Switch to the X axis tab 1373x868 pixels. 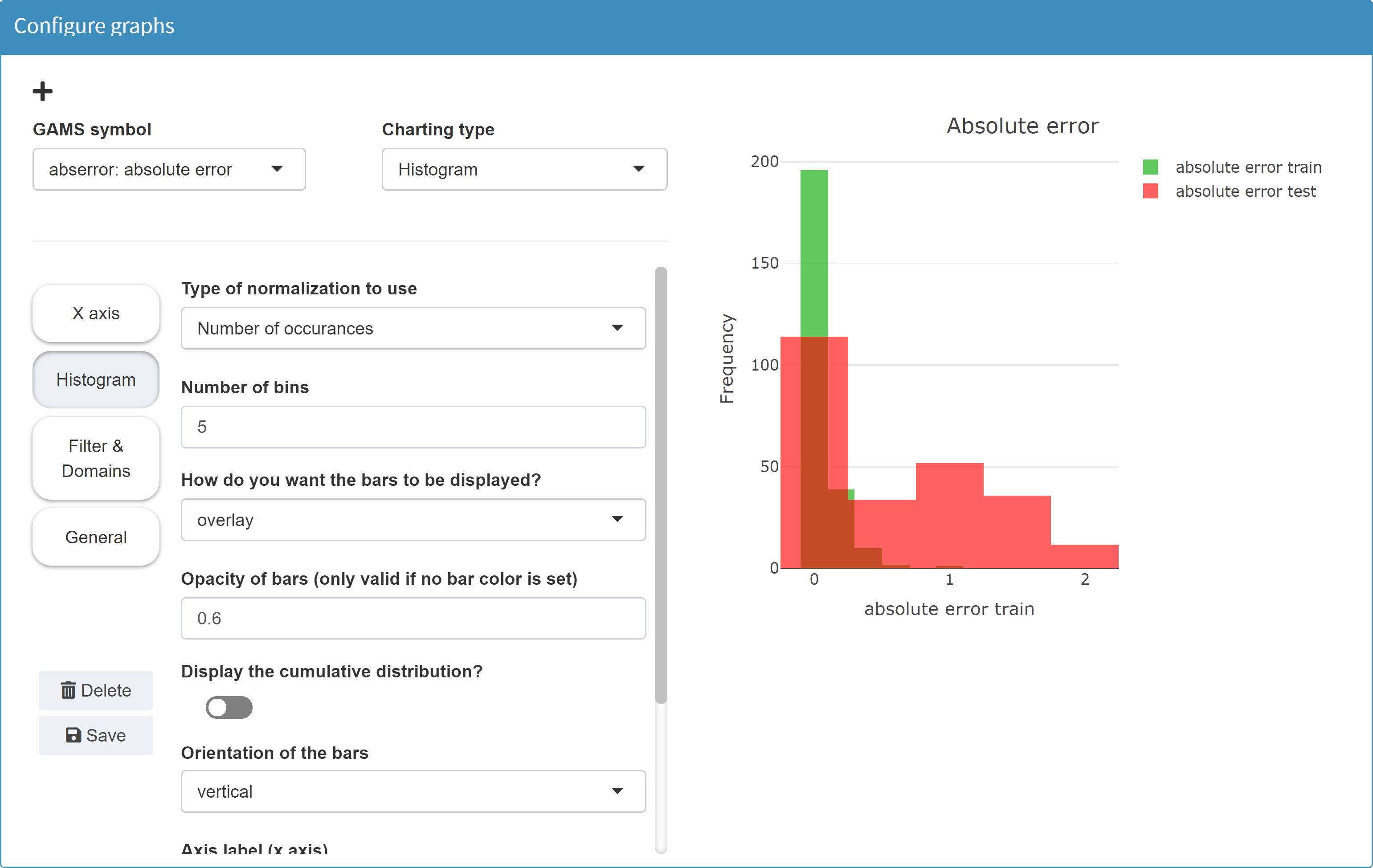tap(96, 313)
